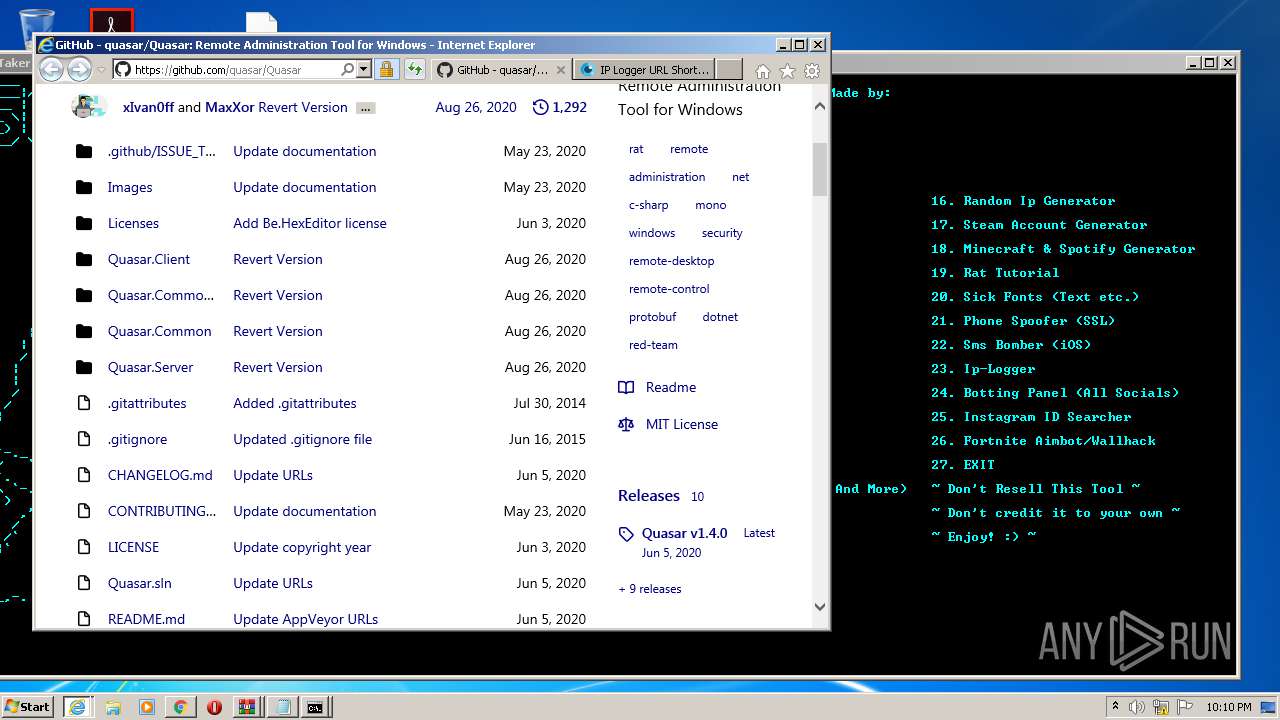The height and width of the screenshot is (720, 1280).
Task: Expand the commit message ellipsis button
Action: [x=366, y=108]
